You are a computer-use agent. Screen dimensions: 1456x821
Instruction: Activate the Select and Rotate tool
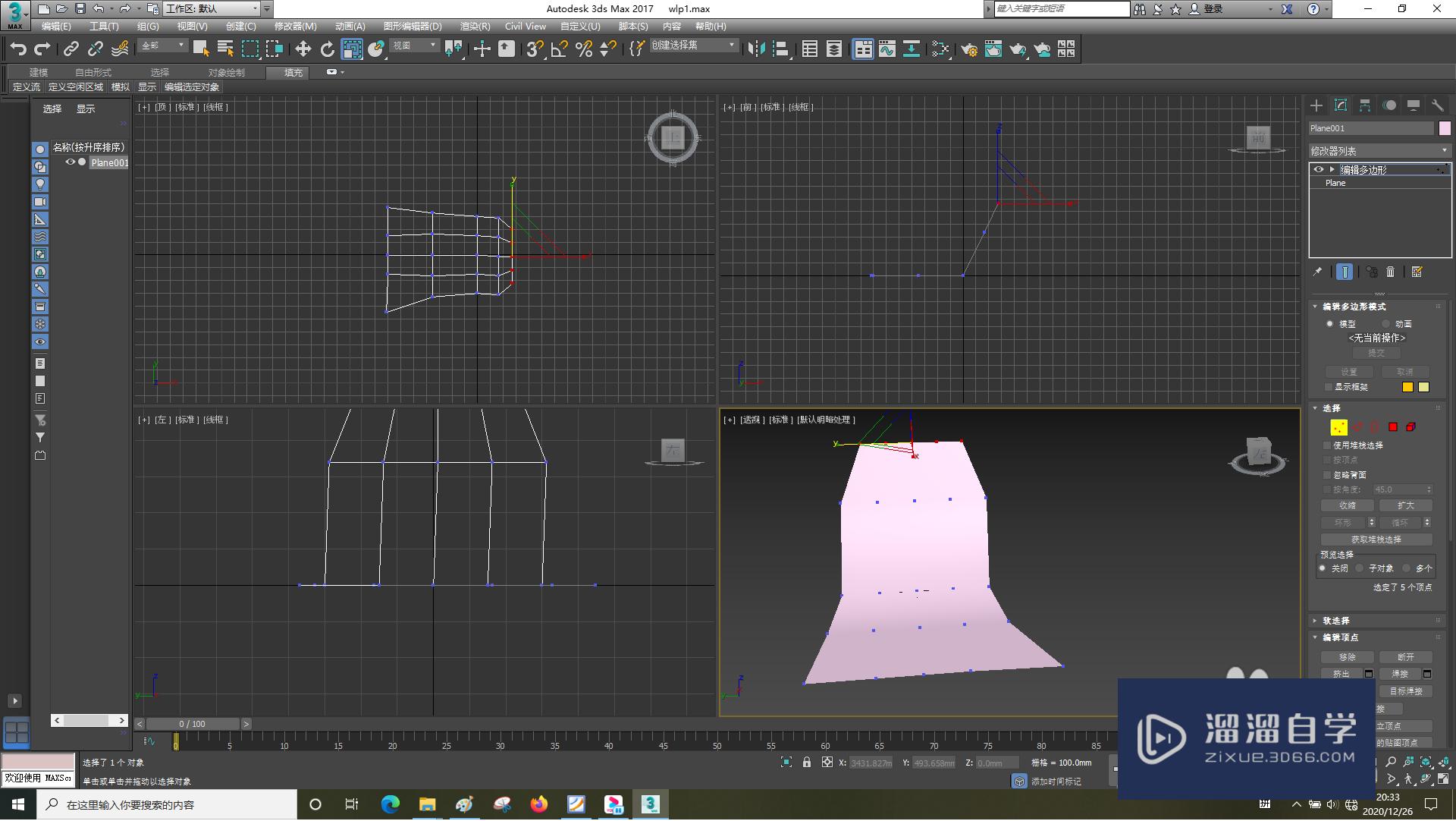[x=327, y=49]
